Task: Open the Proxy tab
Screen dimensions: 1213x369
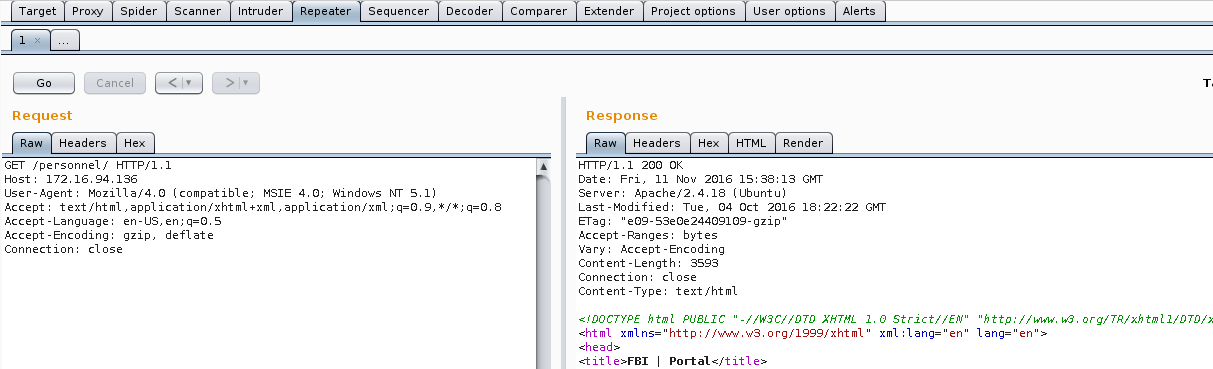Action: (88, 12)
